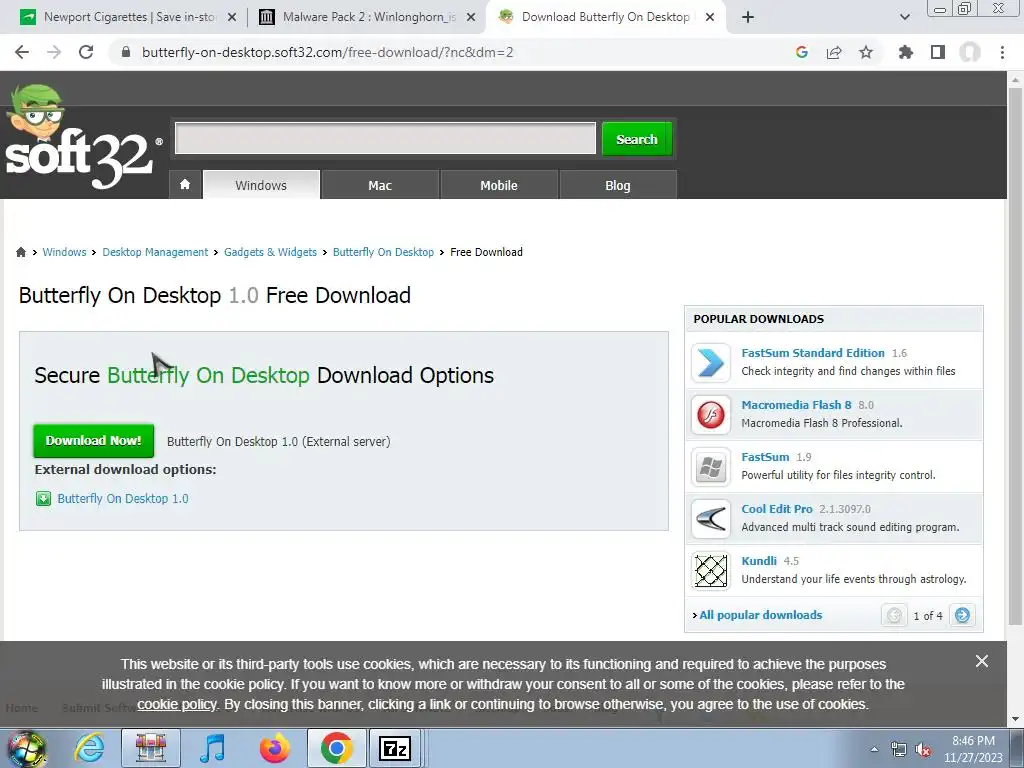Click the page vertical scrollbar

pyautogui.click(x=1015, y=356)
